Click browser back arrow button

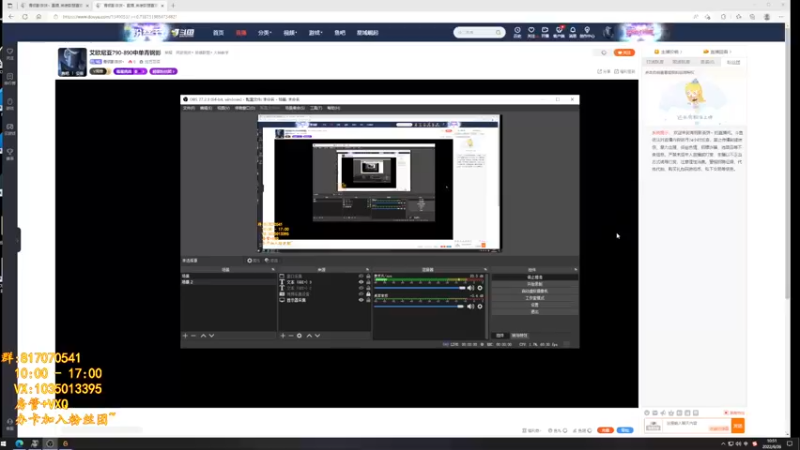(11, 17)
